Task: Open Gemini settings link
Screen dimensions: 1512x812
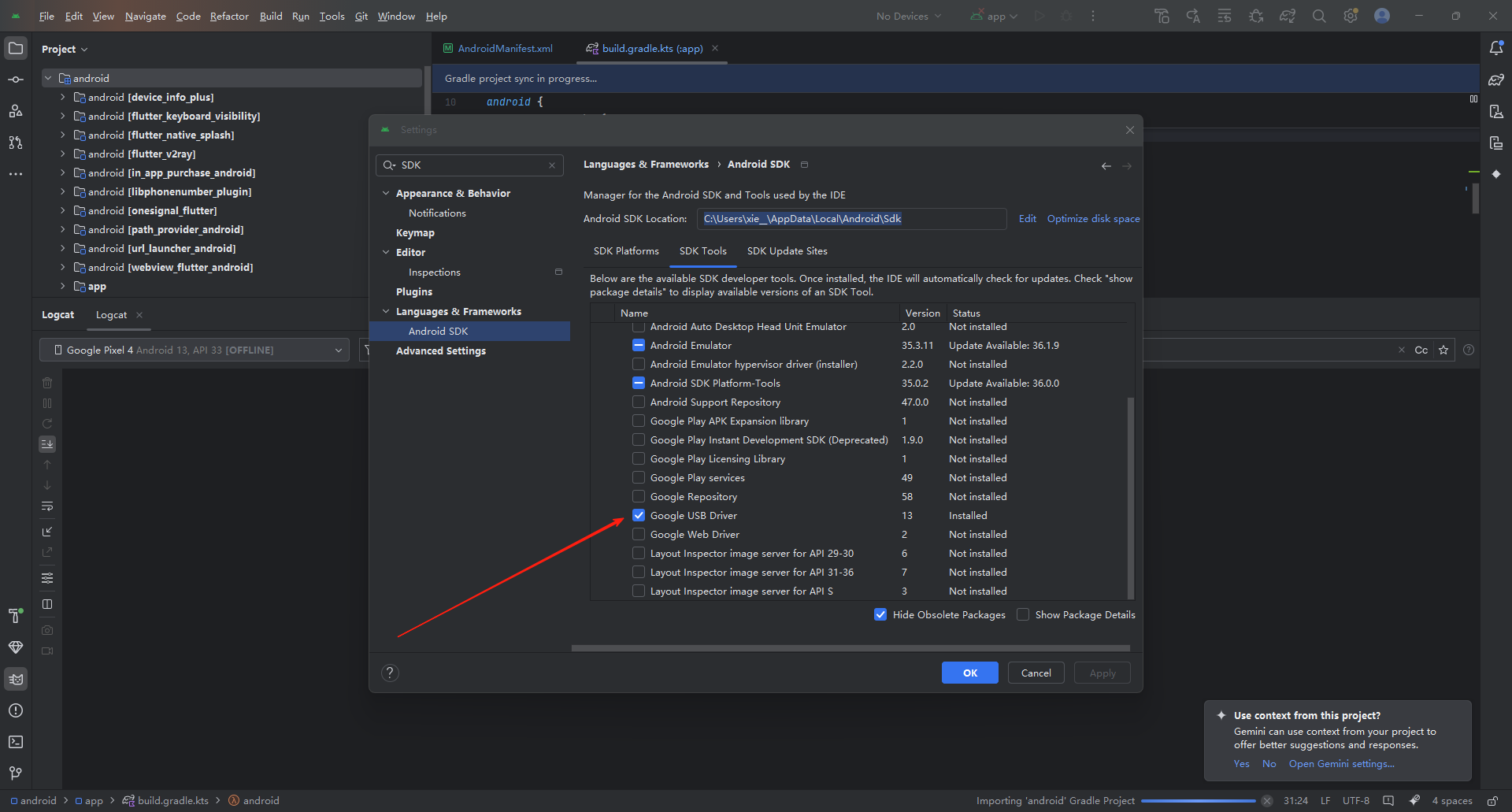Action: pos(1341,763)
